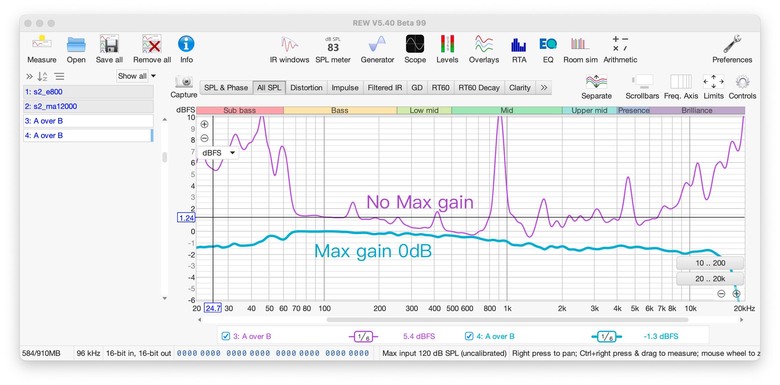Select measurement 3: A over B
780x385 pixels.
(x=88, y=121)
